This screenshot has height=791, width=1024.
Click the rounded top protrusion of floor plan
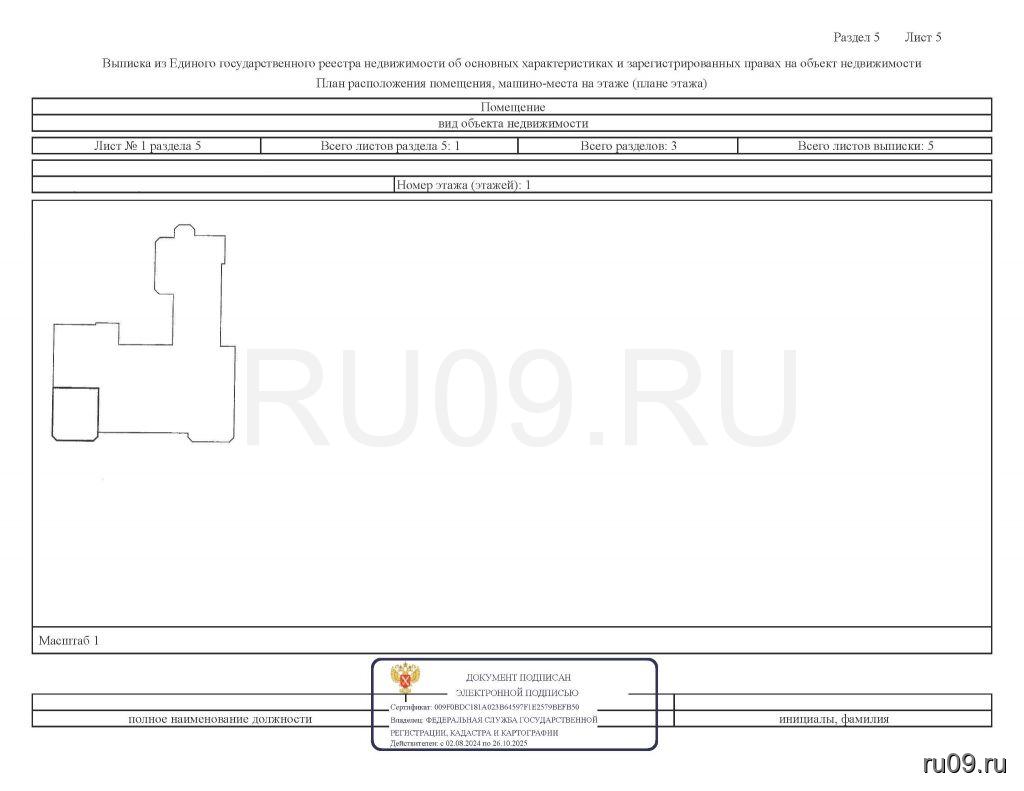click(185, 232)
